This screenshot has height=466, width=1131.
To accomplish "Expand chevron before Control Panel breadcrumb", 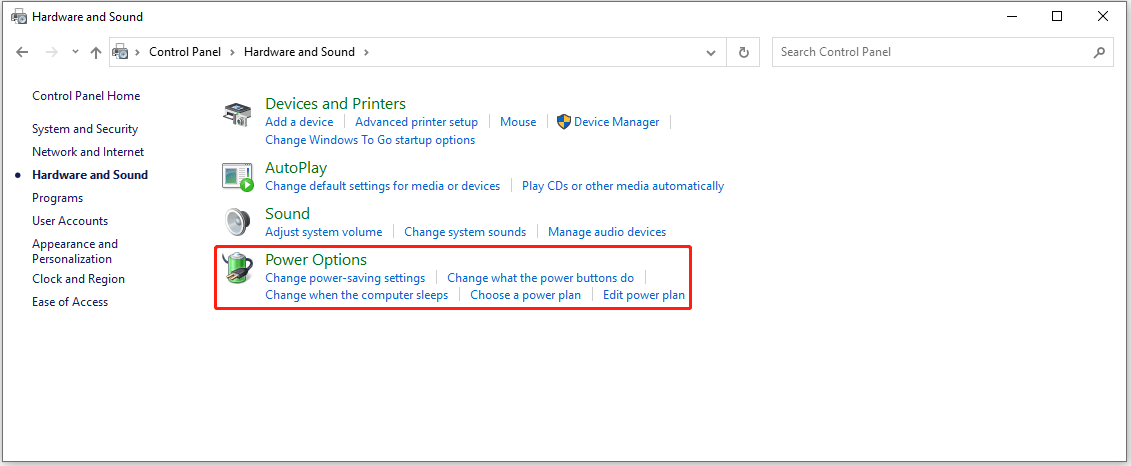I will click(138, 52).
